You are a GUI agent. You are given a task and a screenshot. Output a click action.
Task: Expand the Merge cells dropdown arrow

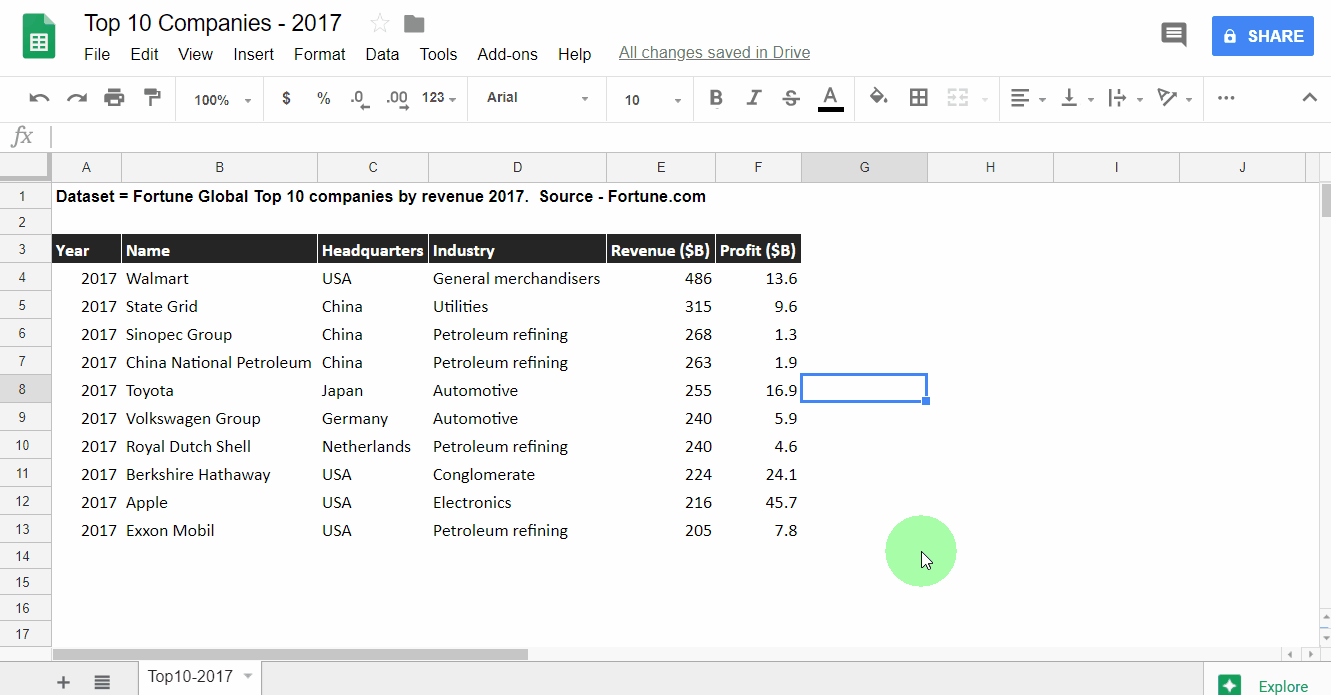click(985, 99)
